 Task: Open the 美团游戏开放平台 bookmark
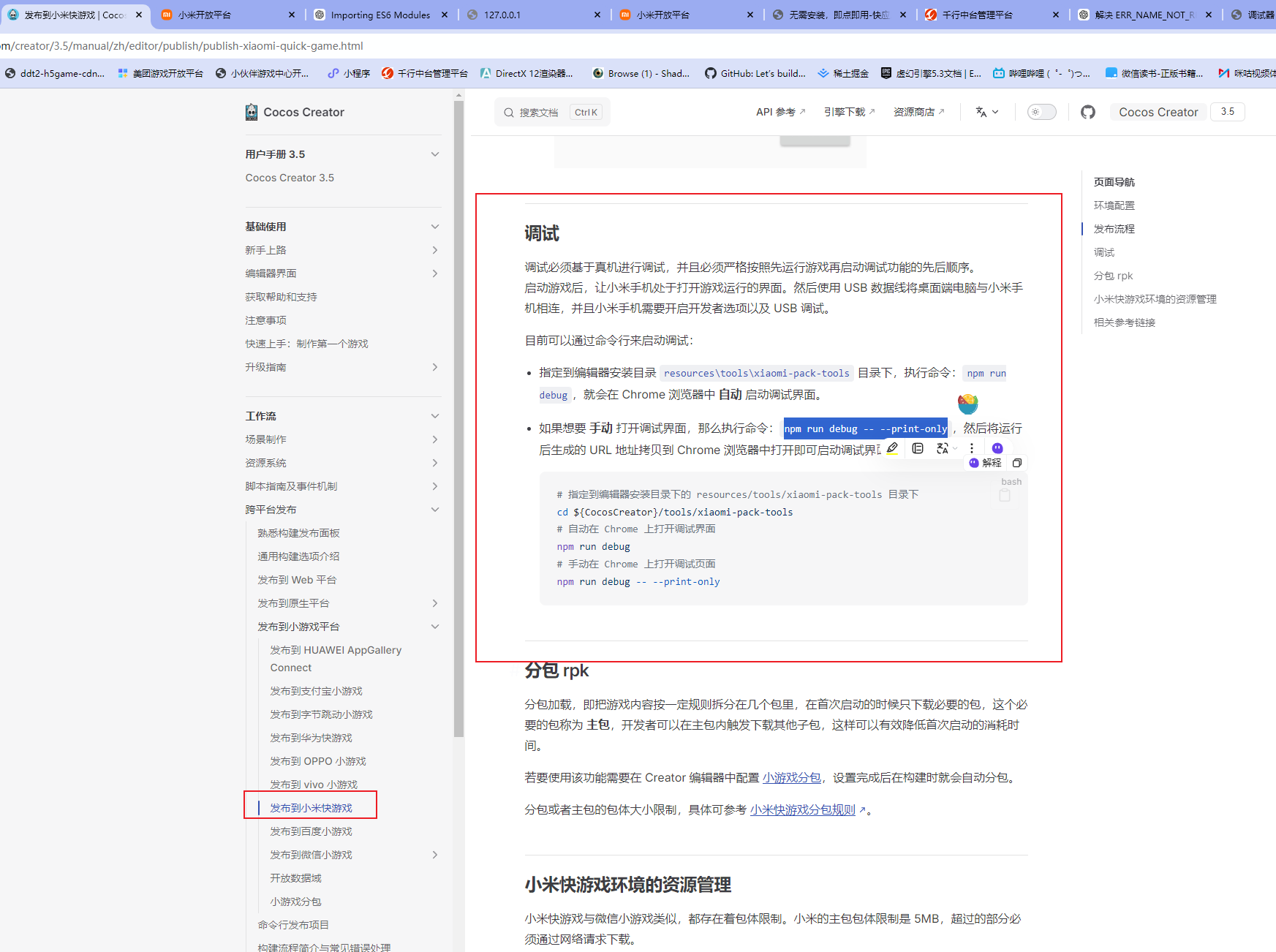click(x=160, y=73)
